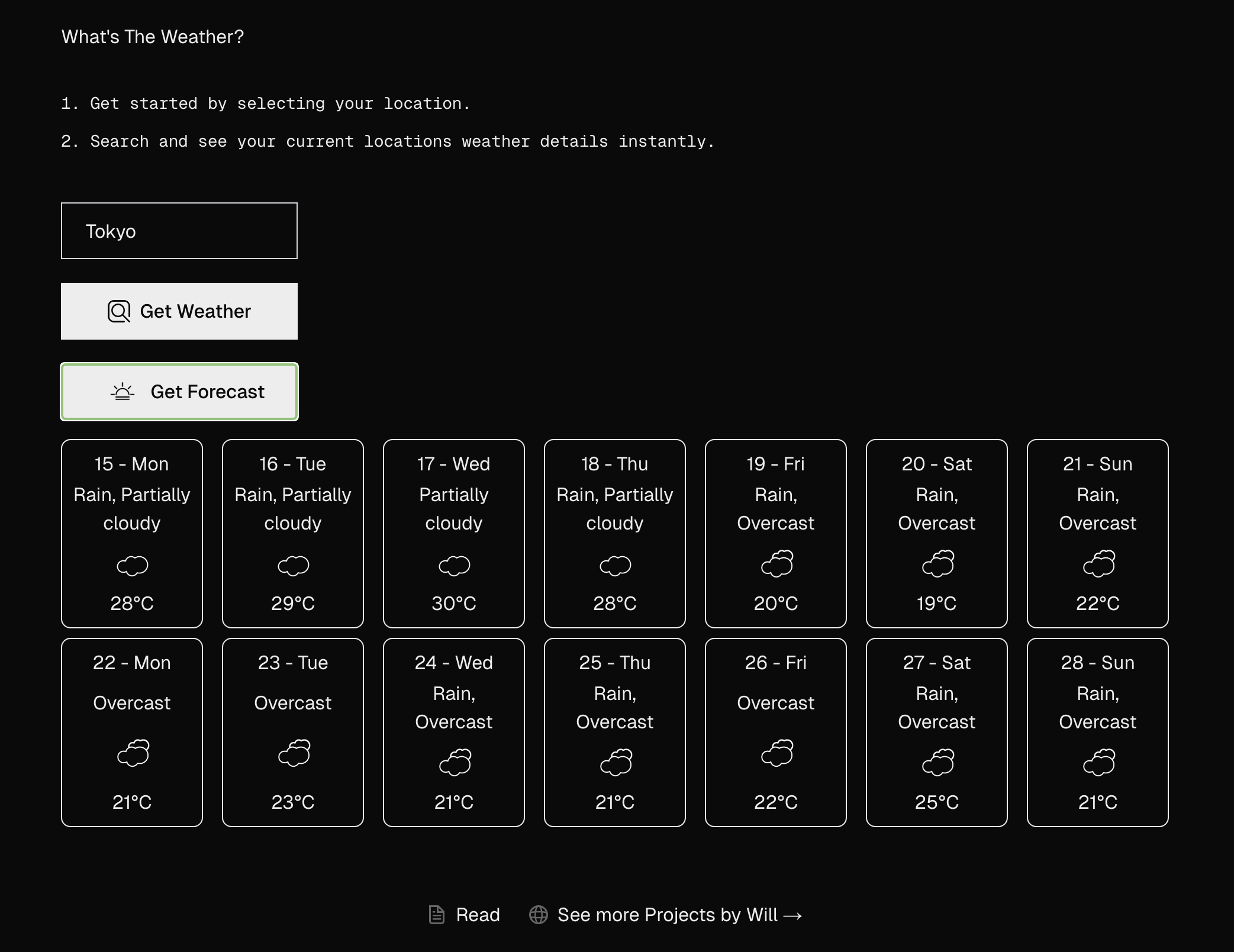Focus the Tokyo location input field
Viewport: 1234px width, 952px height.
(179, 231)
